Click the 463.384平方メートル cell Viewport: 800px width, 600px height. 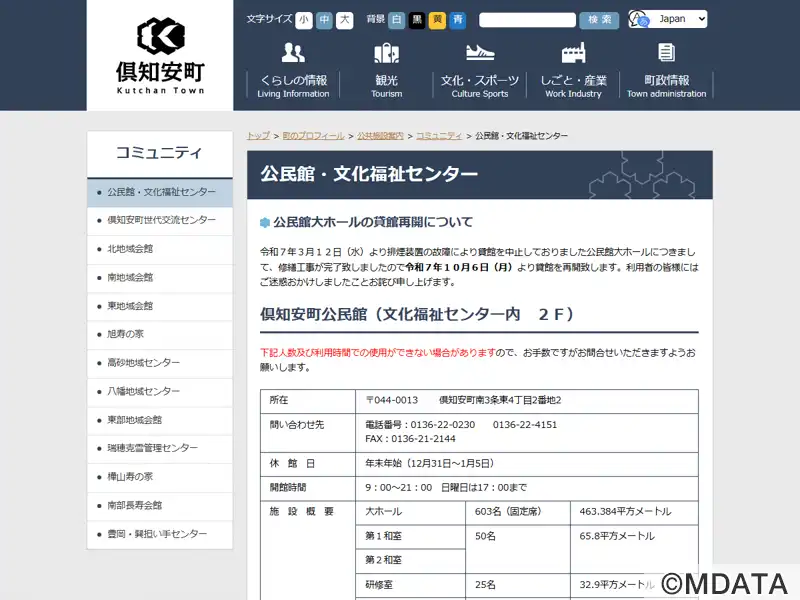[x=634, y=512]
